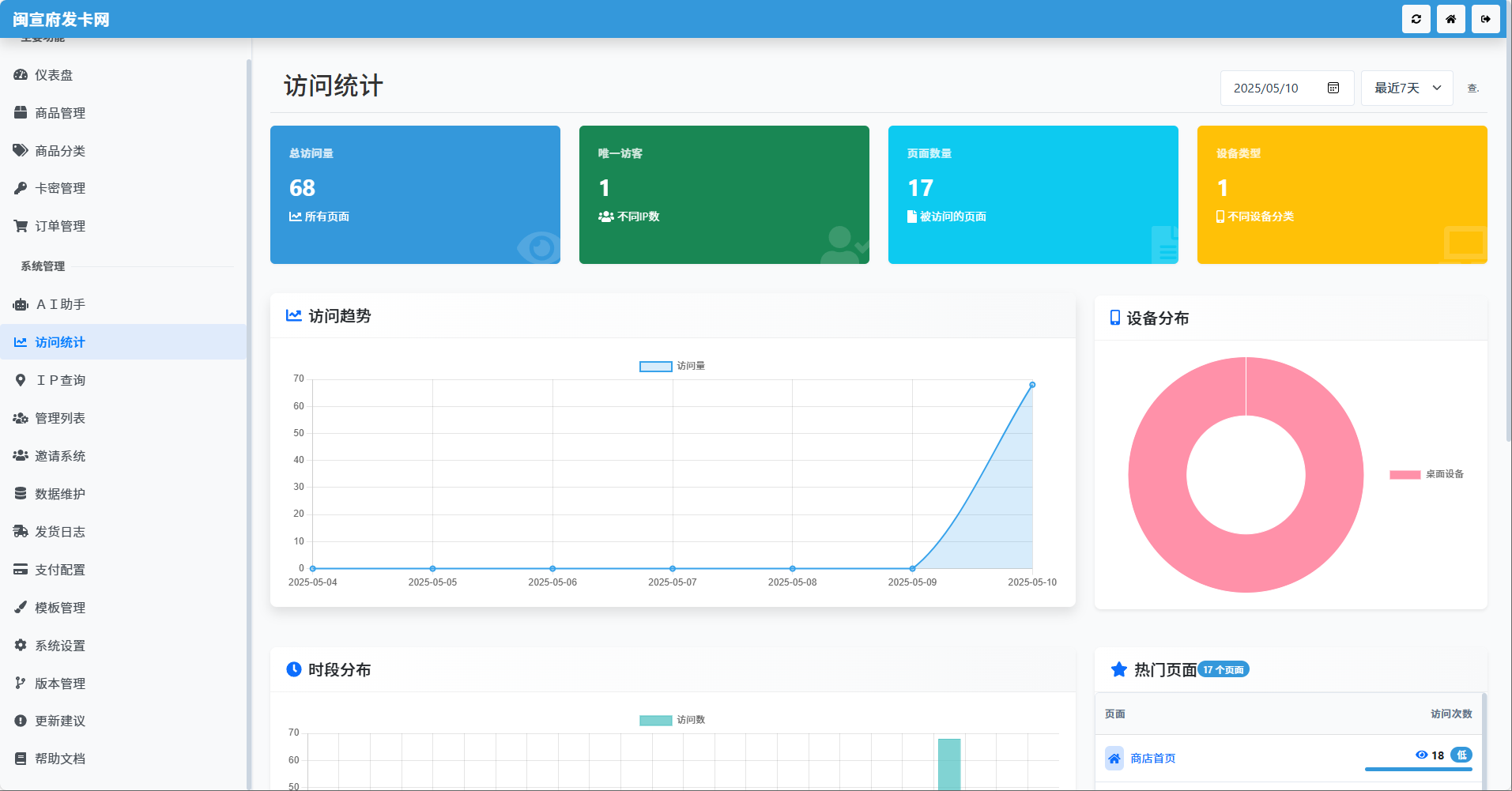Screen dimensions: 1512x791
Task: Click the 发货日志 truck icon
Action: pos(21,532)
